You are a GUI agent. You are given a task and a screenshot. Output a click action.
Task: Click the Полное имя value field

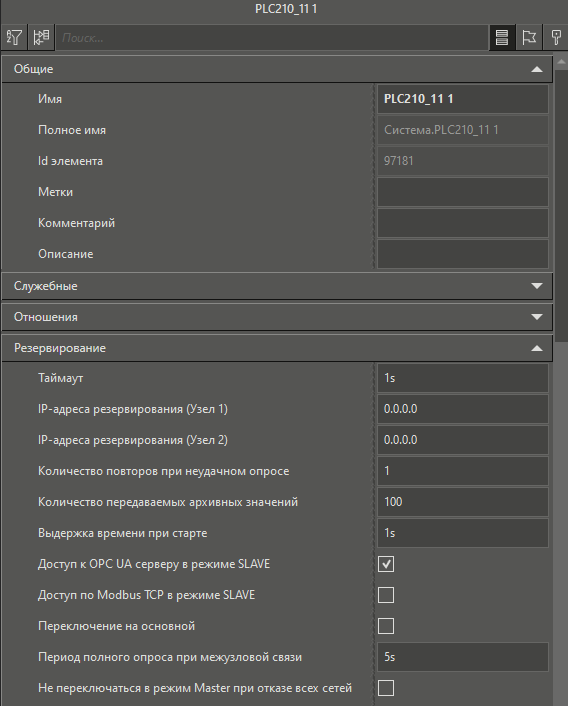tap(463, 130)
